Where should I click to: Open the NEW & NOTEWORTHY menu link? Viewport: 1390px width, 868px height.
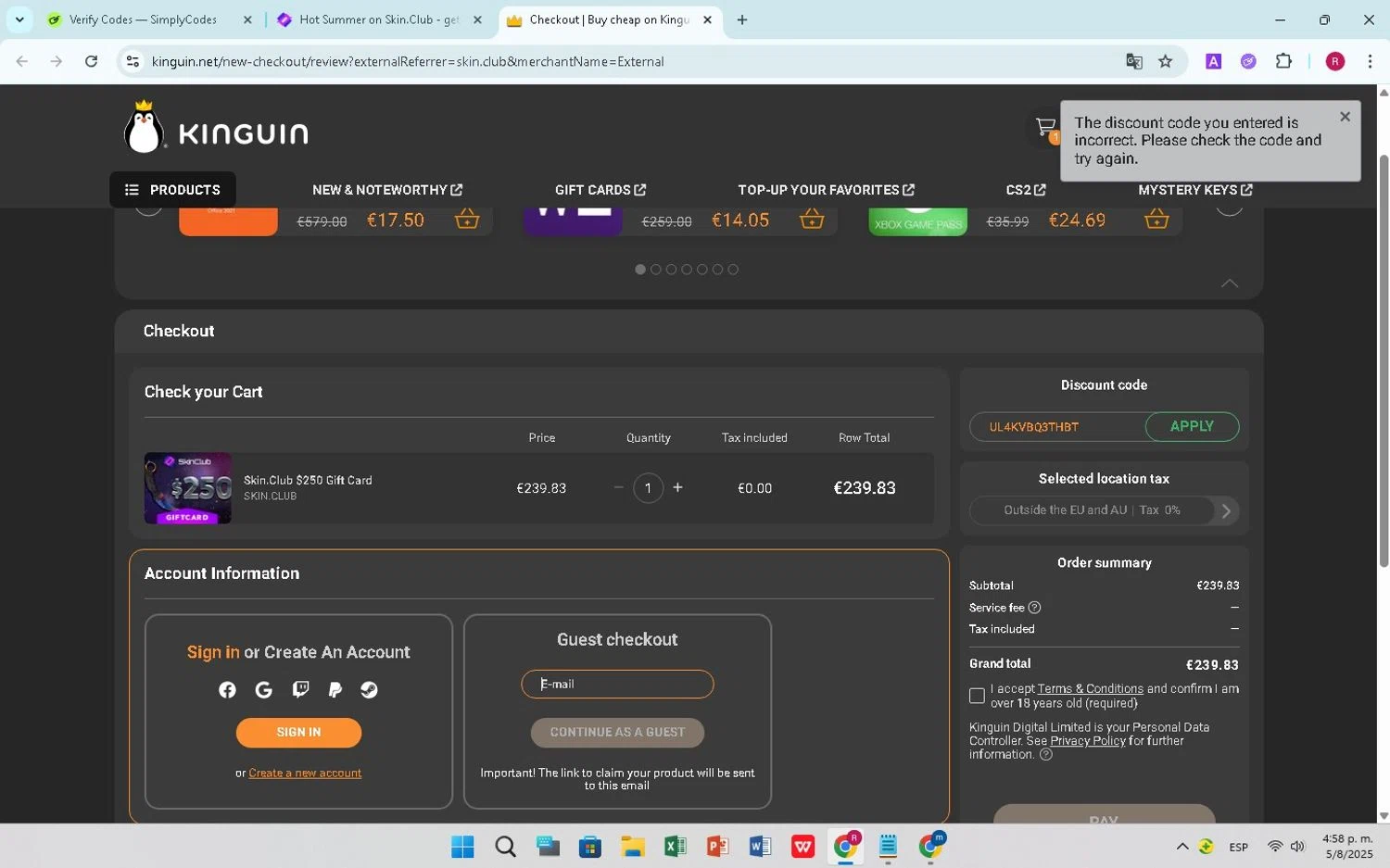coord(387,190)
